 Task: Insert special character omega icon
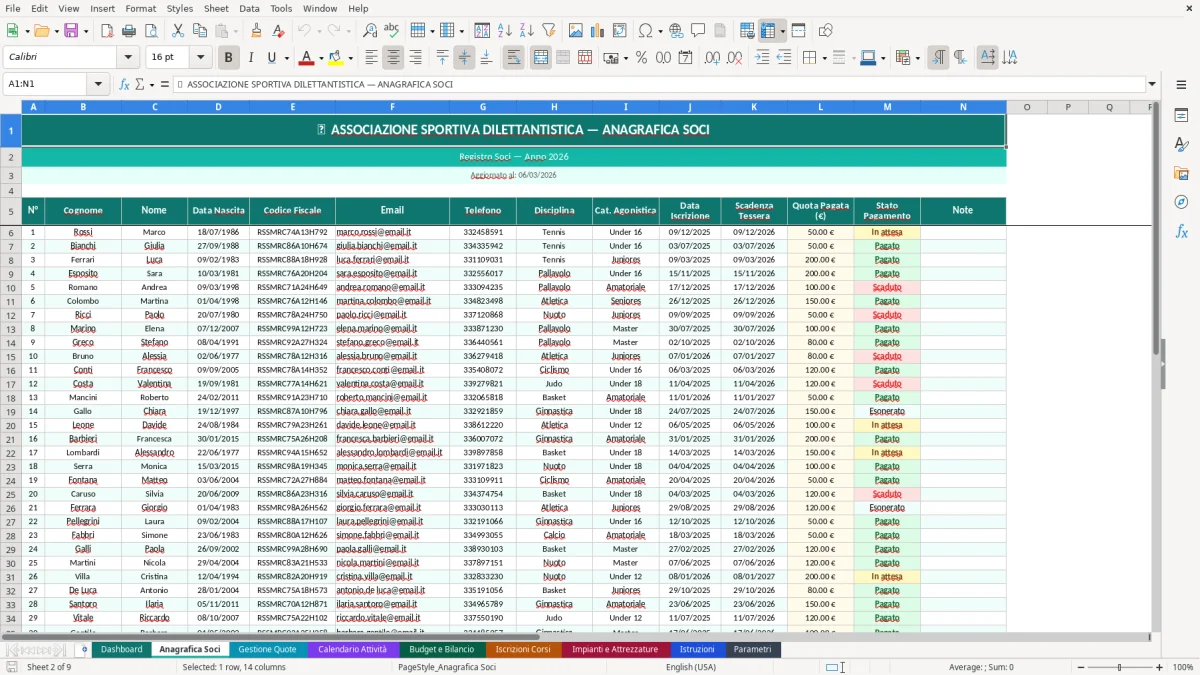(645, 31)
